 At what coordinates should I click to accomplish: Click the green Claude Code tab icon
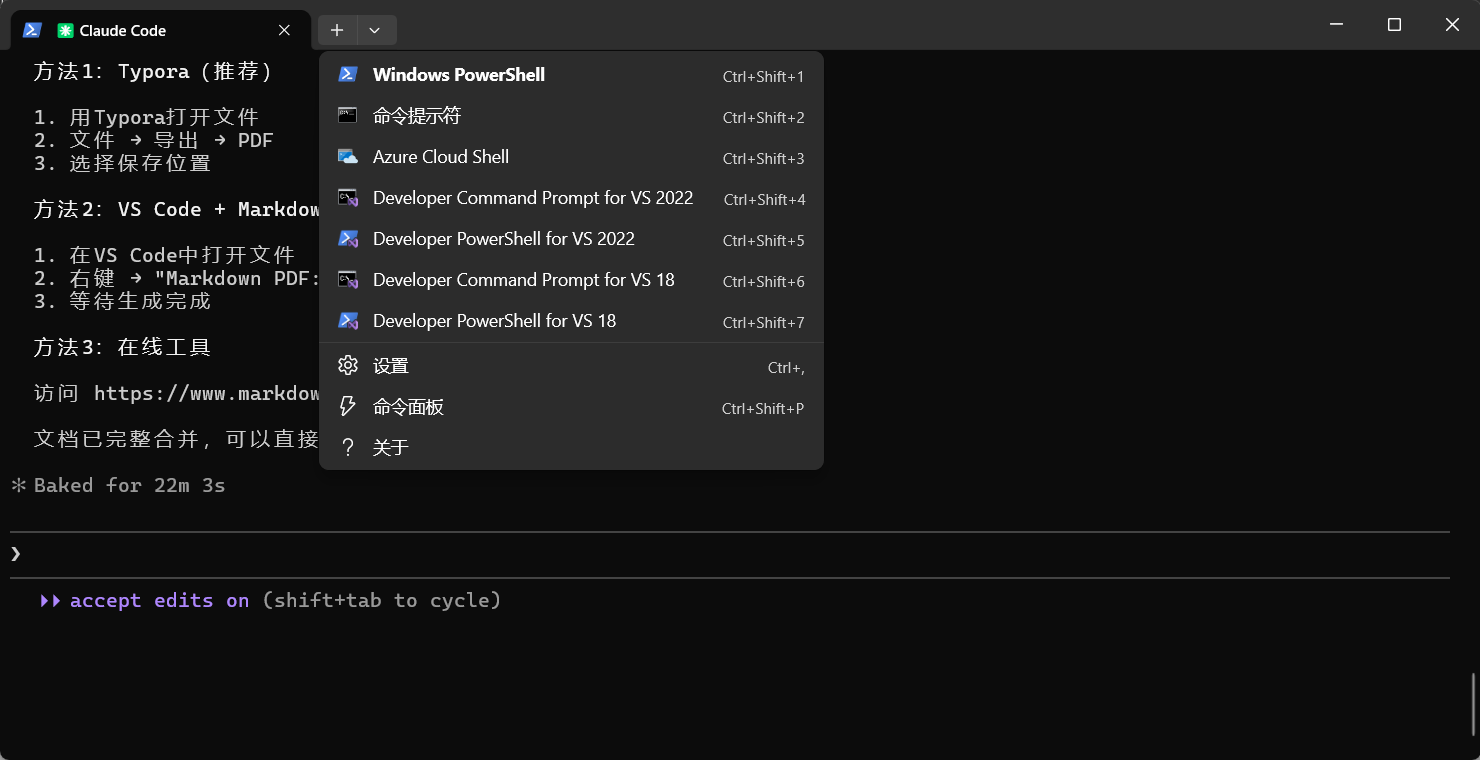66,31
